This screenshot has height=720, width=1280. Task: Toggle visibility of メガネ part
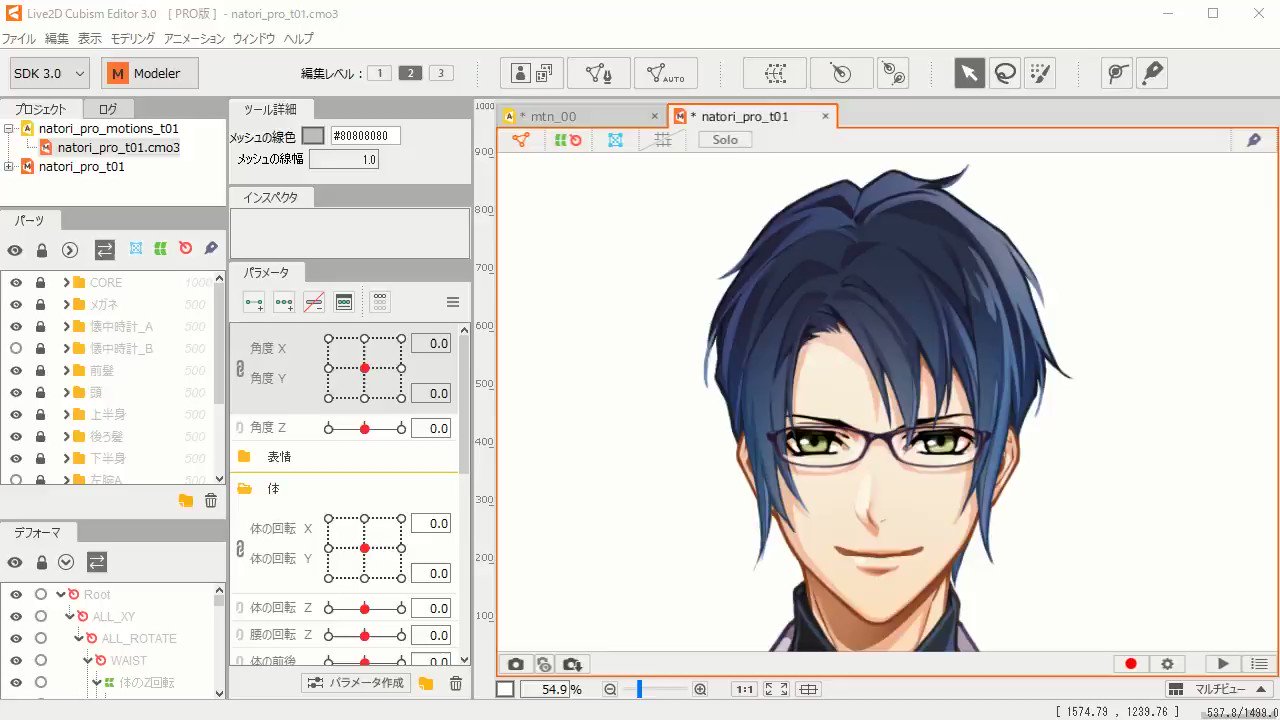pos(16,305)
